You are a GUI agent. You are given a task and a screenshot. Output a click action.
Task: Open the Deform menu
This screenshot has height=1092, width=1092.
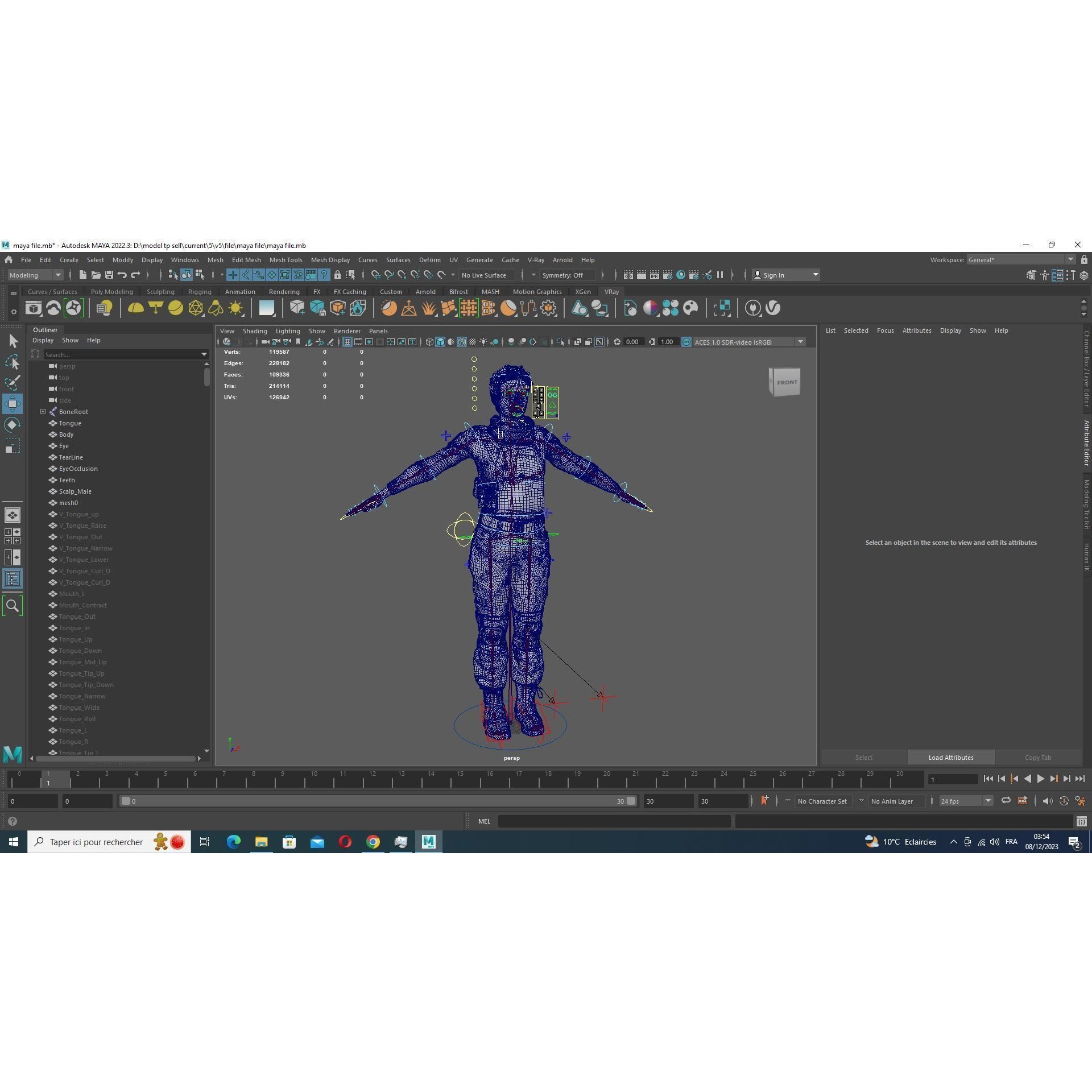click(x=429, y=260)
